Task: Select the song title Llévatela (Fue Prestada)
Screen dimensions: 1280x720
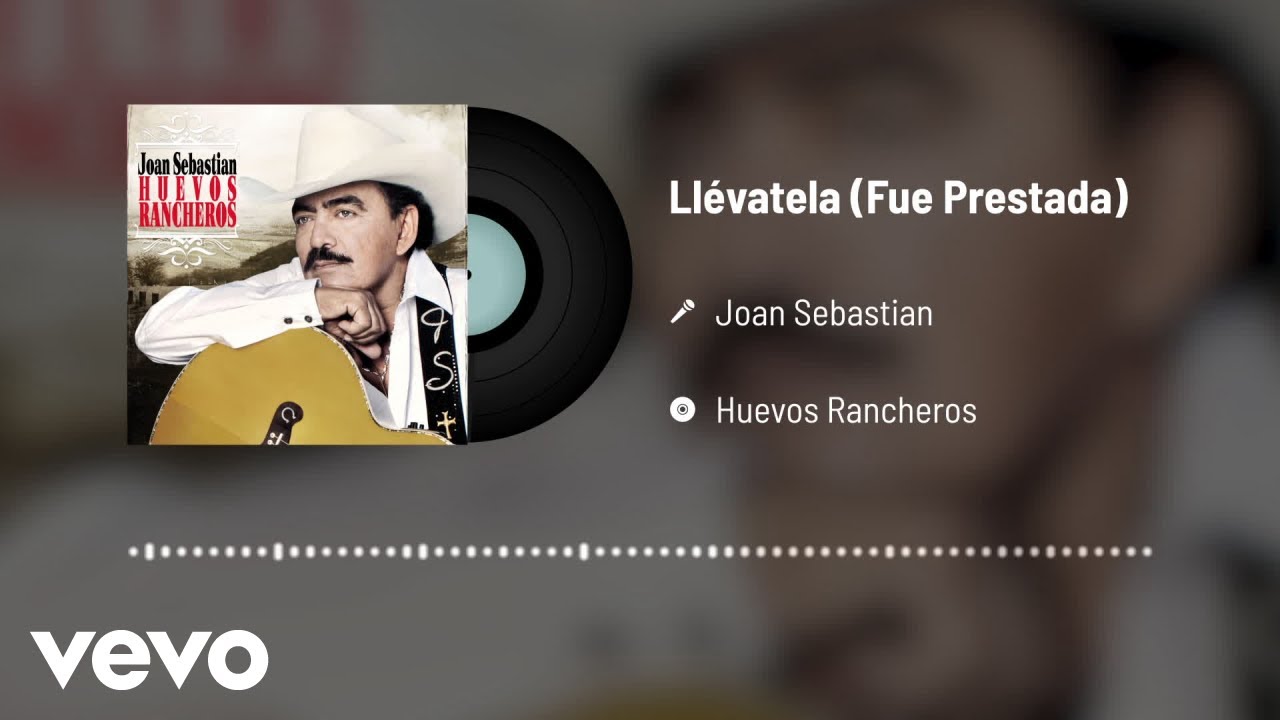Action: click(x=899, y=198)
